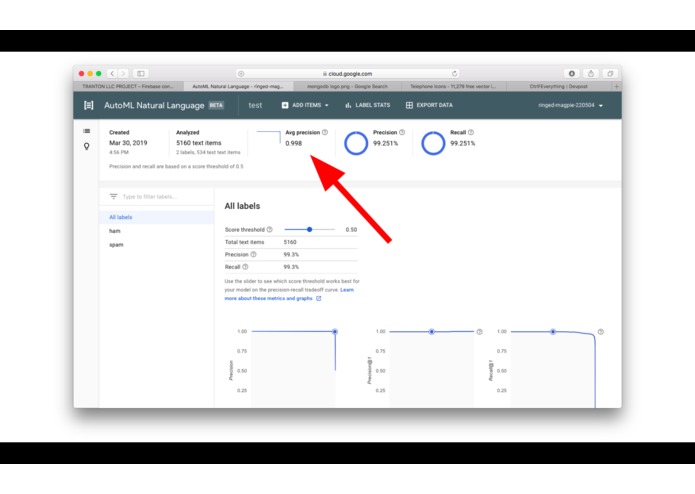This screenshot has height=494, width=695.
Task: Select the ham label
Action: 156,231
